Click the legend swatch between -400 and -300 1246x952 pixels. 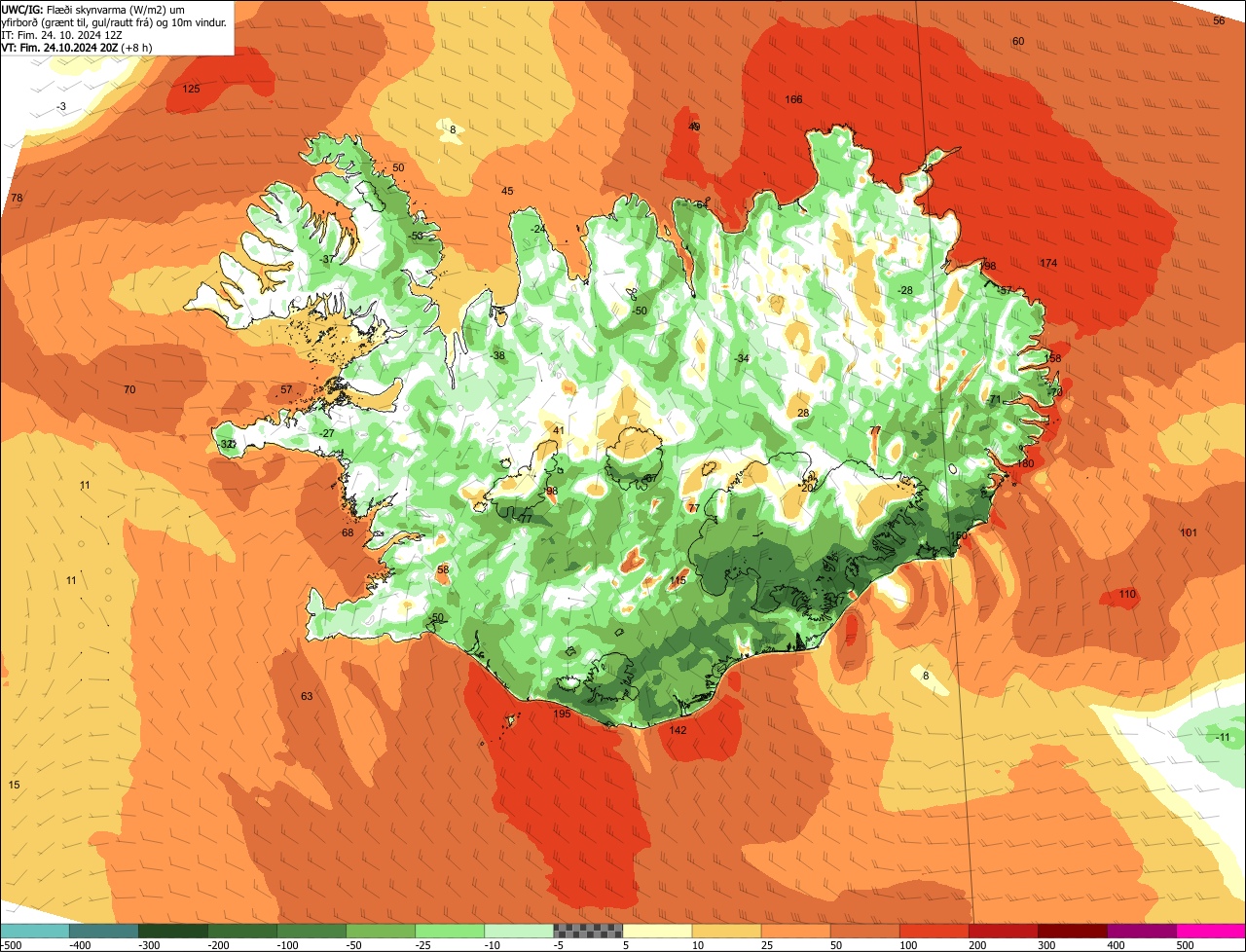pos(103,931)
